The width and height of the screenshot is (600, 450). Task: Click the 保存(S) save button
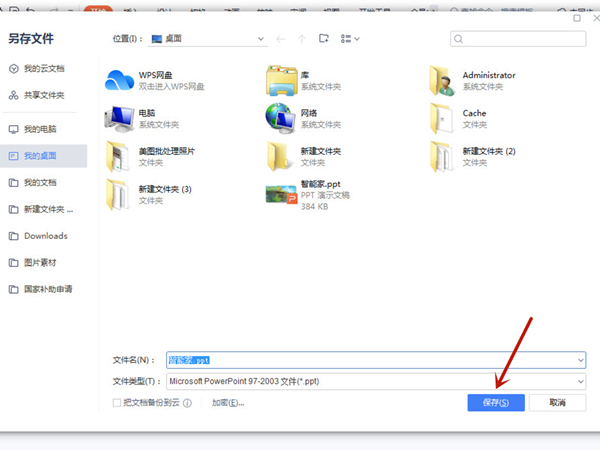click(x=496, y=402)
